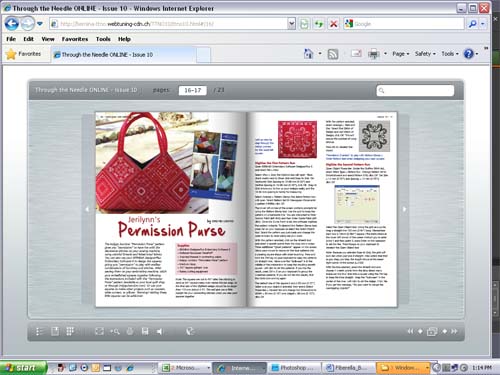Click the Internet Explorer quick launch icon
This screenshot has width=500, height=375.
click(x=130, y=368)
